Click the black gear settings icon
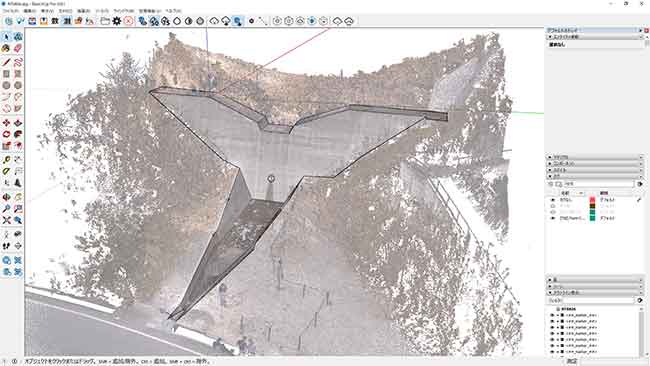The height and width of the screenshot is (366, 650). pyautogui.click(x=117, y=21)
